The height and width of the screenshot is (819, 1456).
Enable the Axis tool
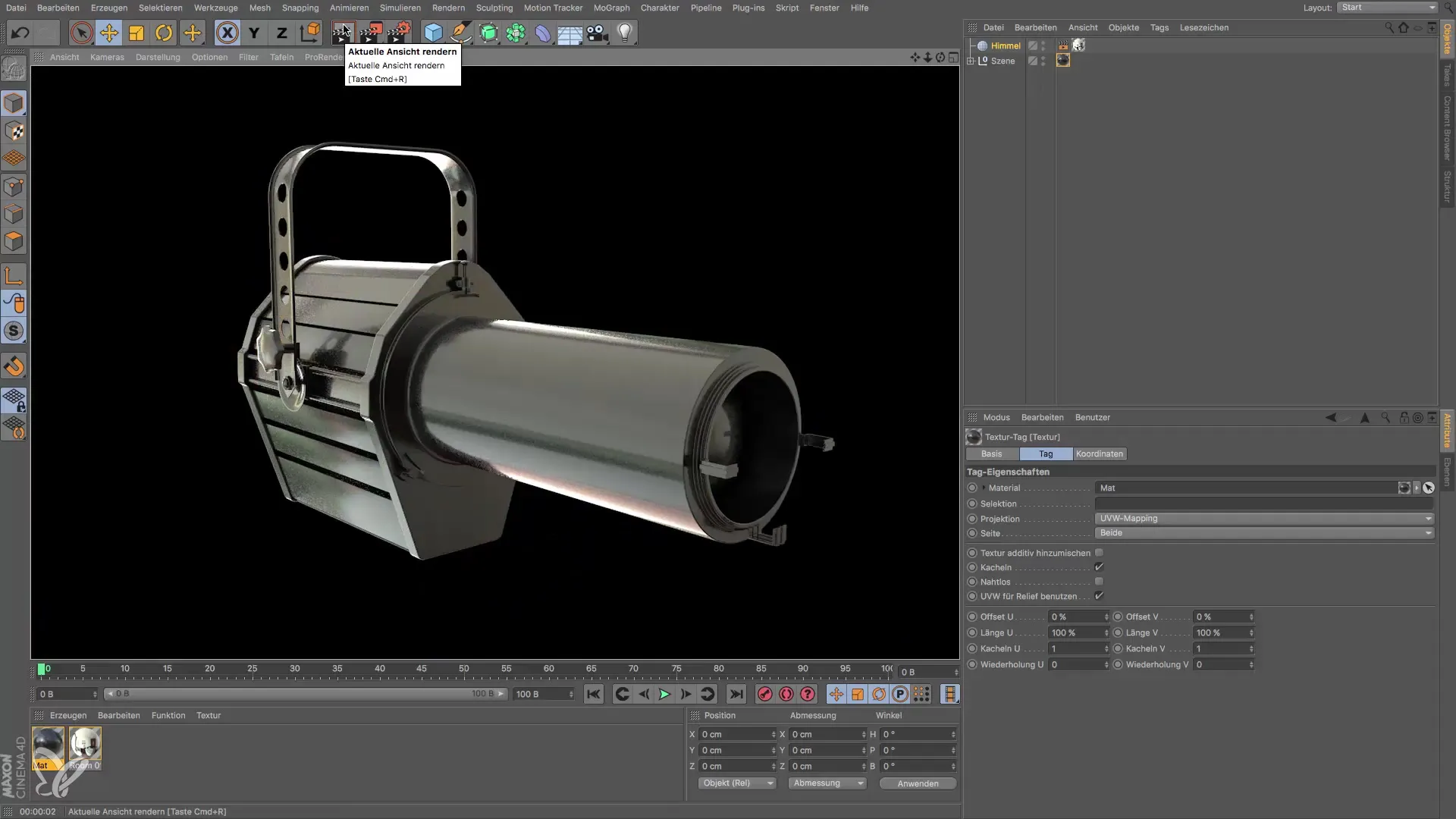pos(14,276)
